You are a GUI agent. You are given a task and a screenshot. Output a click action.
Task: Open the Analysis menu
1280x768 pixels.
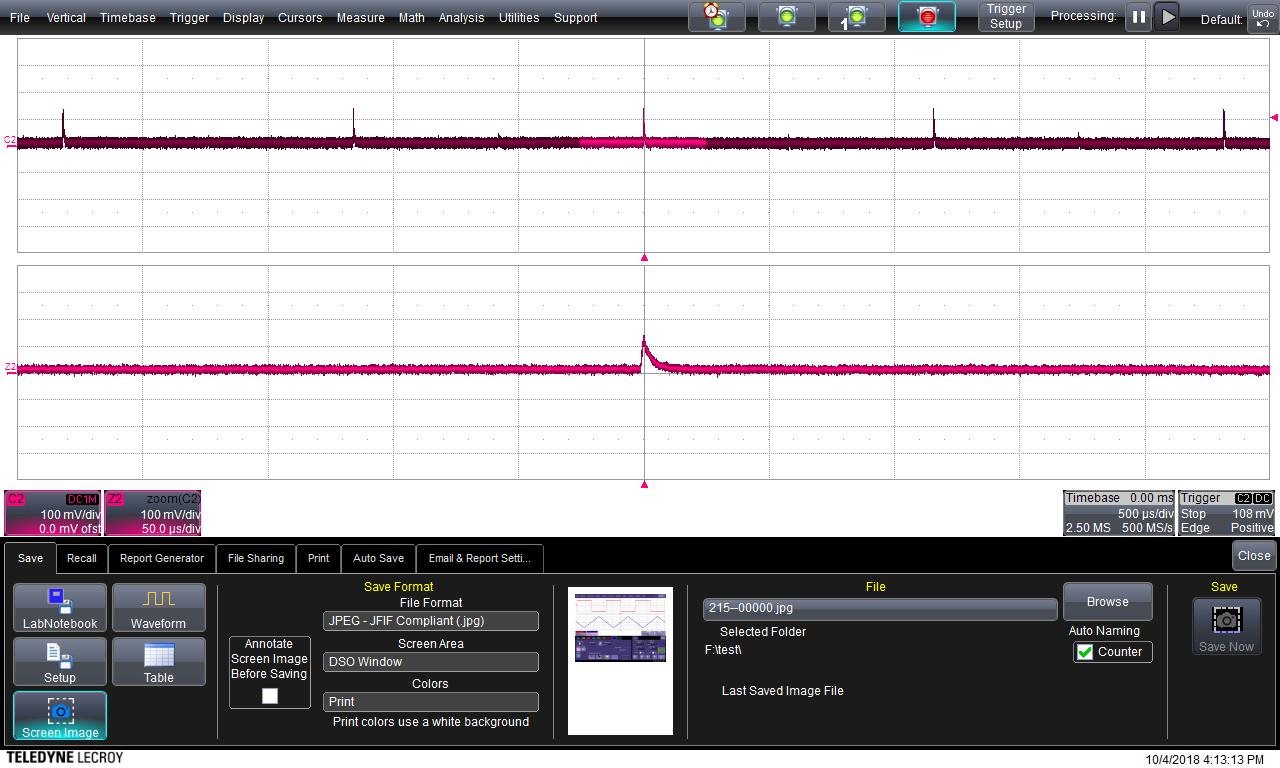tap(461, 18)
